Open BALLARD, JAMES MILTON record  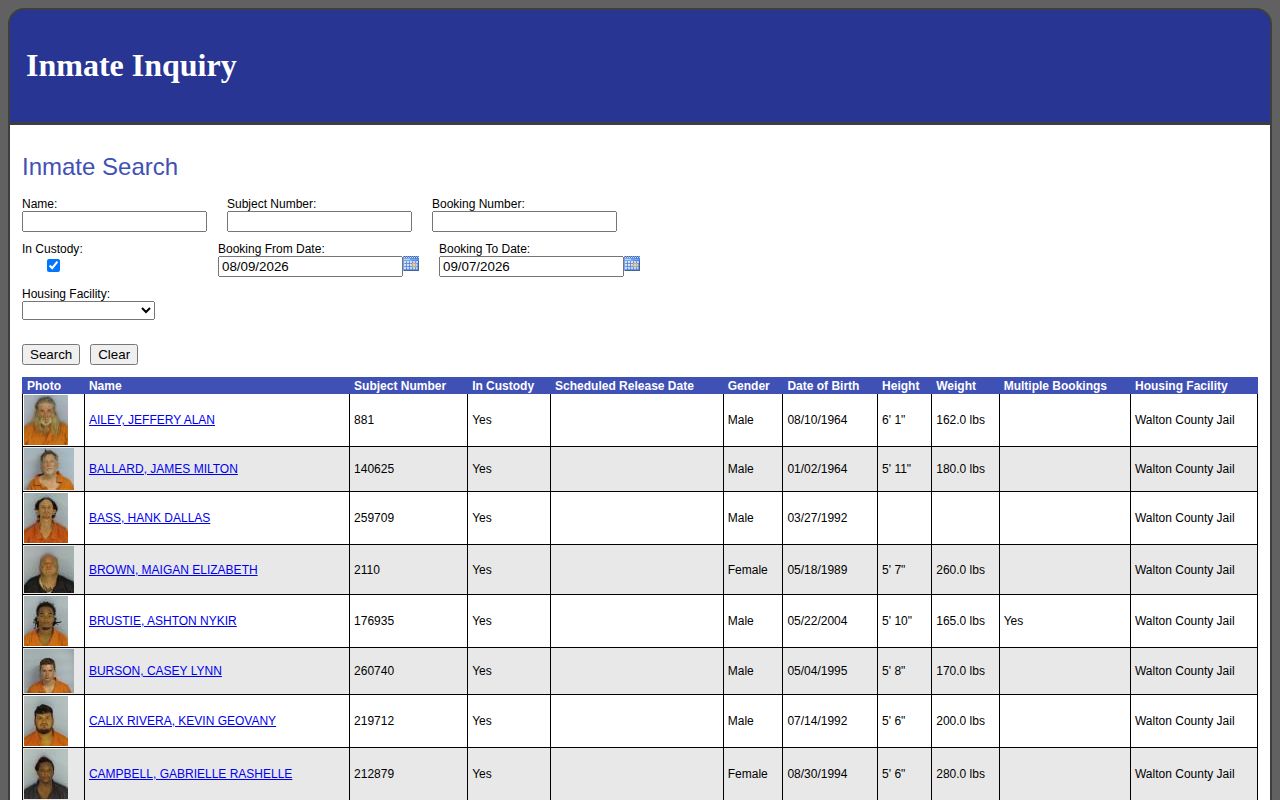[163, 469]
